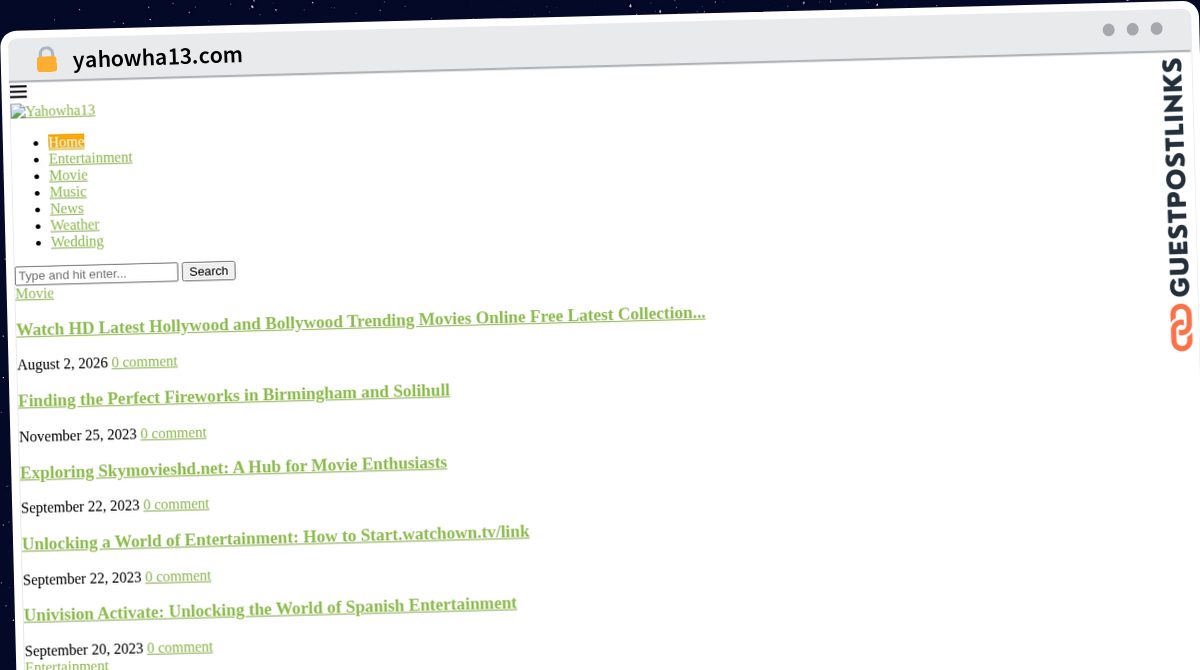Viewport: 1200px width, 670px height.
Task: Open 'Unlocking a World of Entertainment' article
Action: [276, 538]
